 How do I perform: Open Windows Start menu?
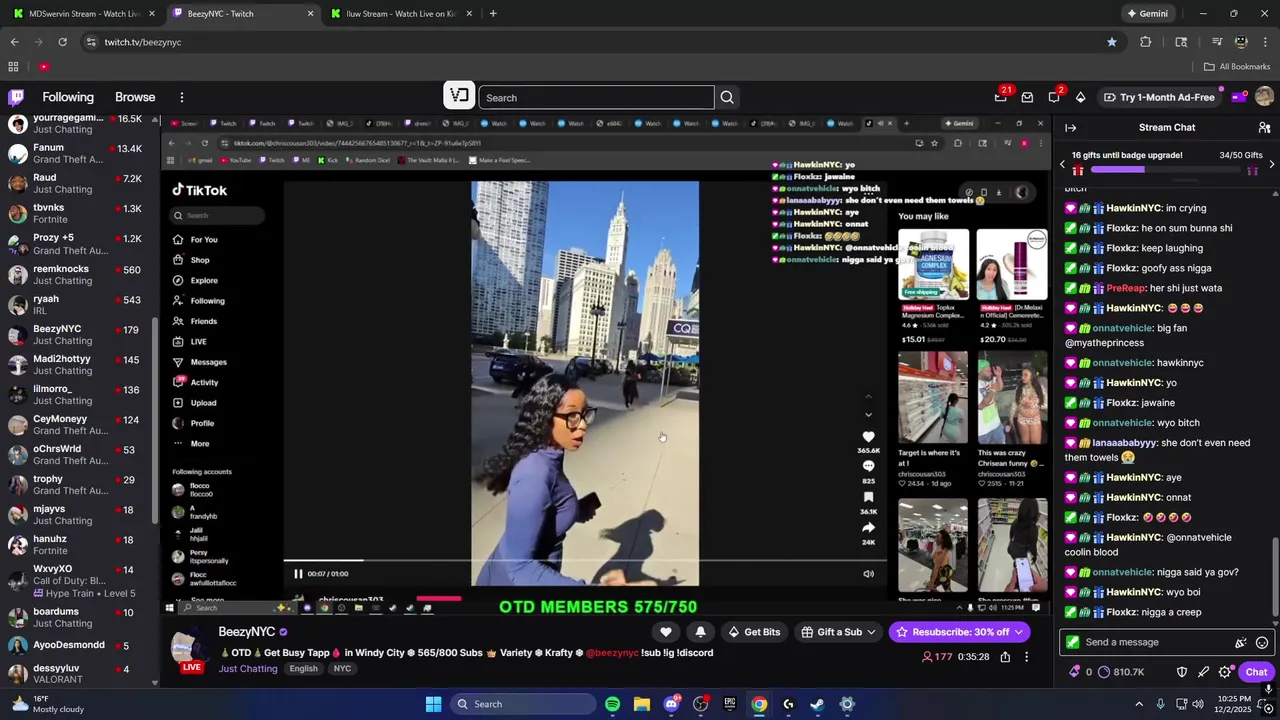point(433,704)
